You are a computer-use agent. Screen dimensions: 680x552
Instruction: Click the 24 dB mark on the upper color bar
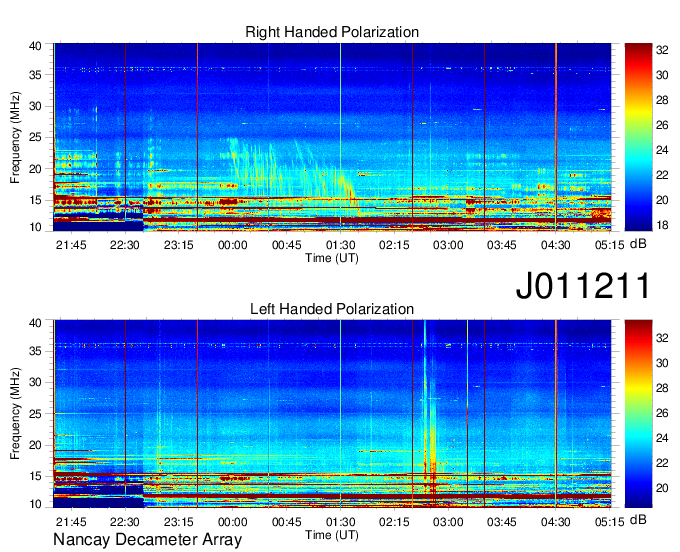tap(662, 150)
